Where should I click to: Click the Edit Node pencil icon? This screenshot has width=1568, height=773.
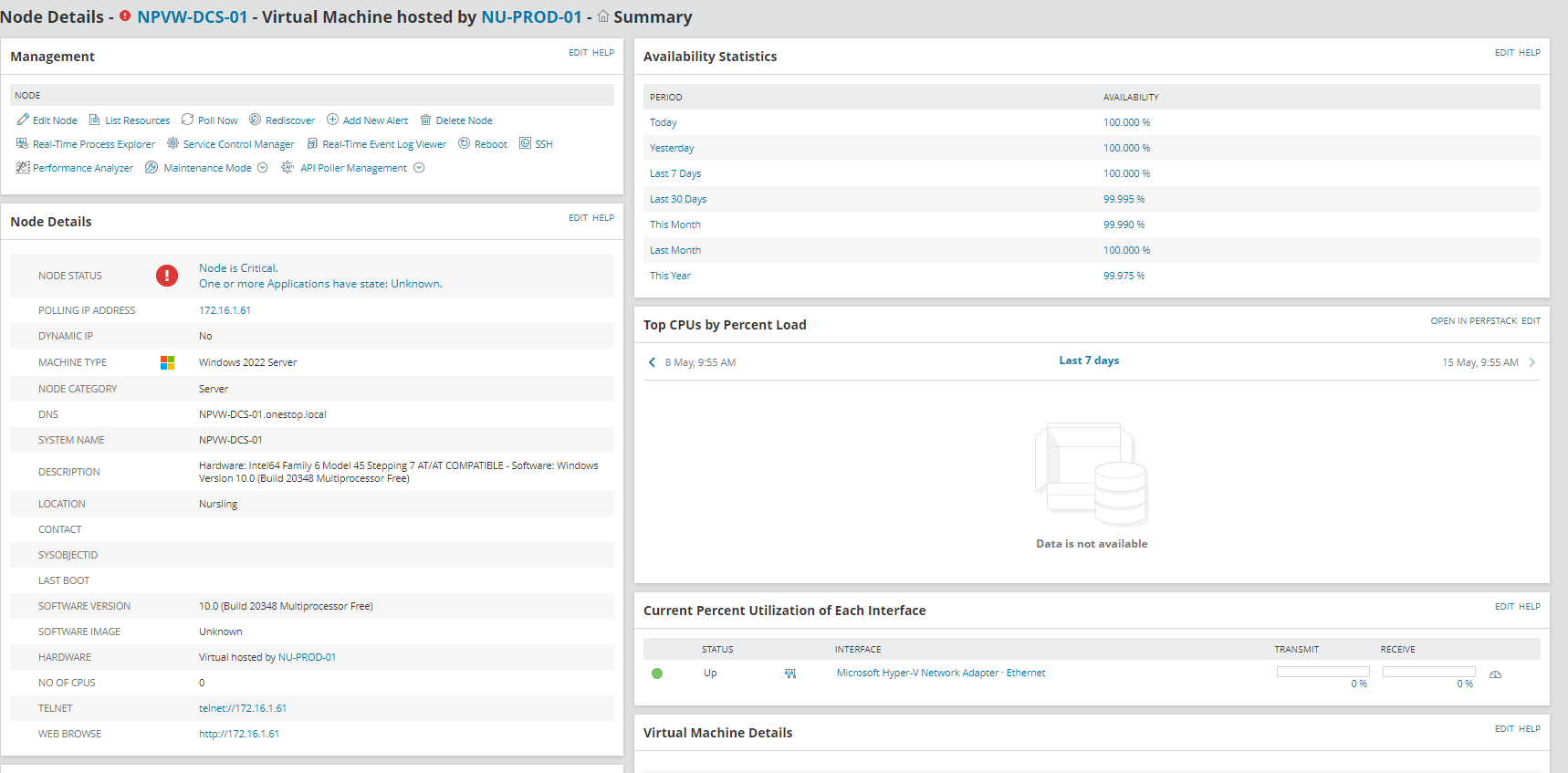(23, 120)
